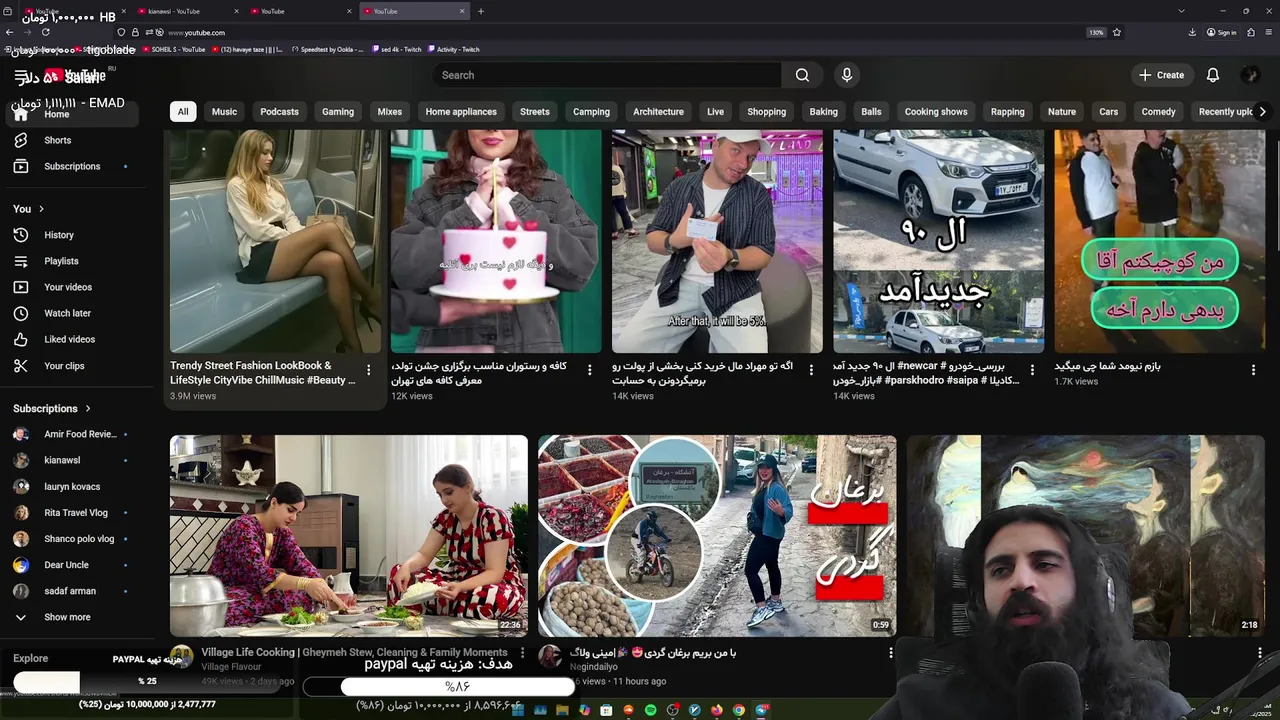Image resolution: width=1280 pixels, height=720 pixels.
Task: Click the 130% zoom level indicator
Action: pyautogui.click(x=1096, y=32)
